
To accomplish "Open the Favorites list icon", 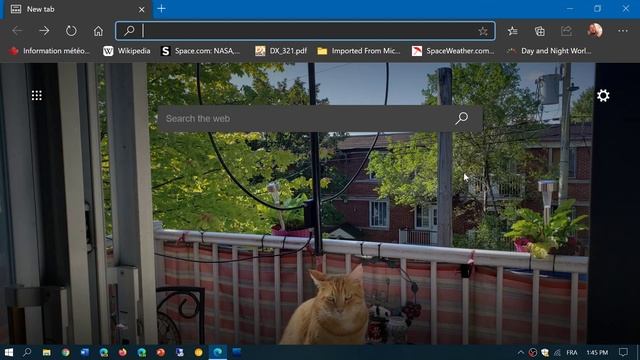I will [x=513, y=31].
